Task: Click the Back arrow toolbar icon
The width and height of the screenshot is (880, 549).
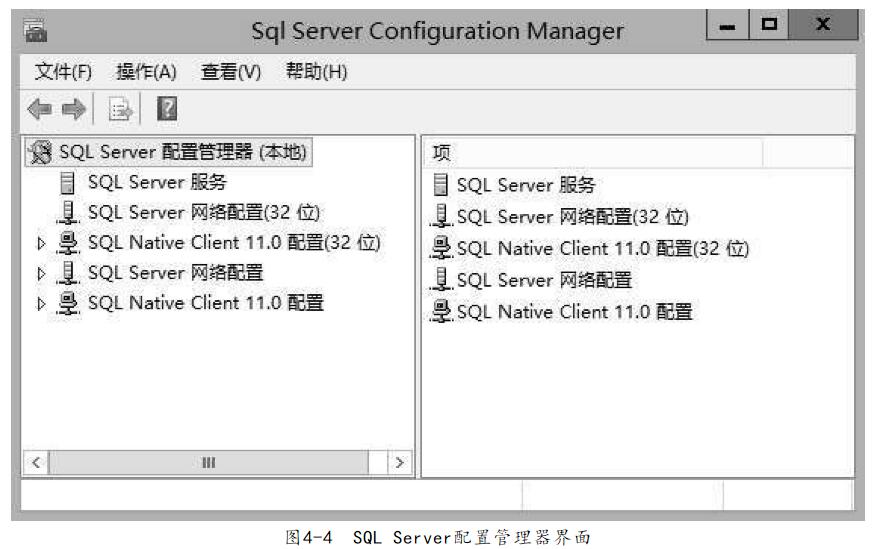Action: click(x=39, y=110)
